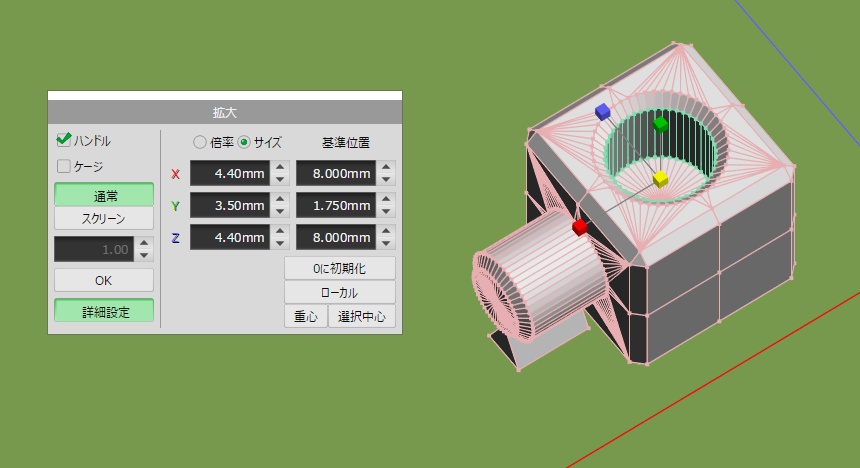Decrease the 1.00 value with down arrow
The width and height of the screenshot is (860, 468).
[x=144, y=255]
